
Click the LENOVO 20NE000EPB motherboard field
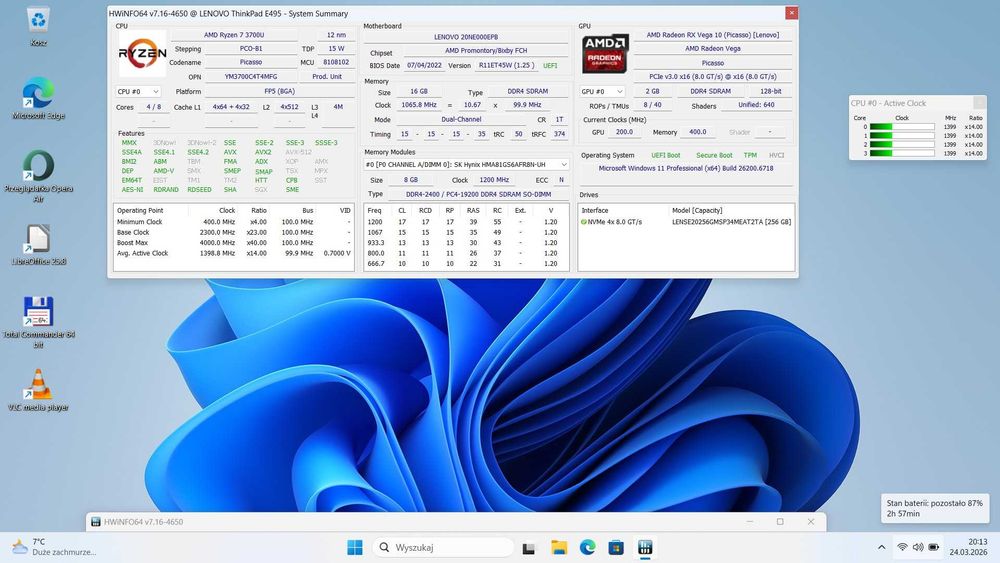click(x=466, y=37)
